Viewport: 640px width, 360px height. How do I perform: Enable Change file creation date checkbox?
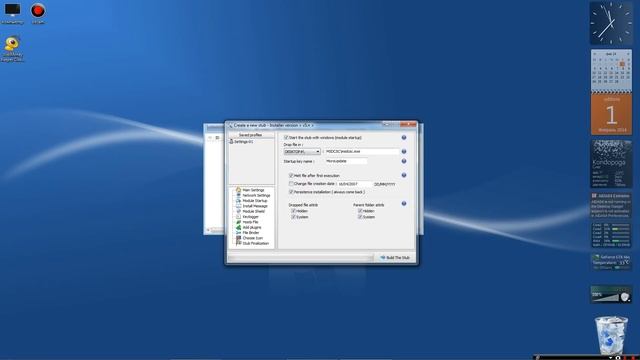[291, 184]
